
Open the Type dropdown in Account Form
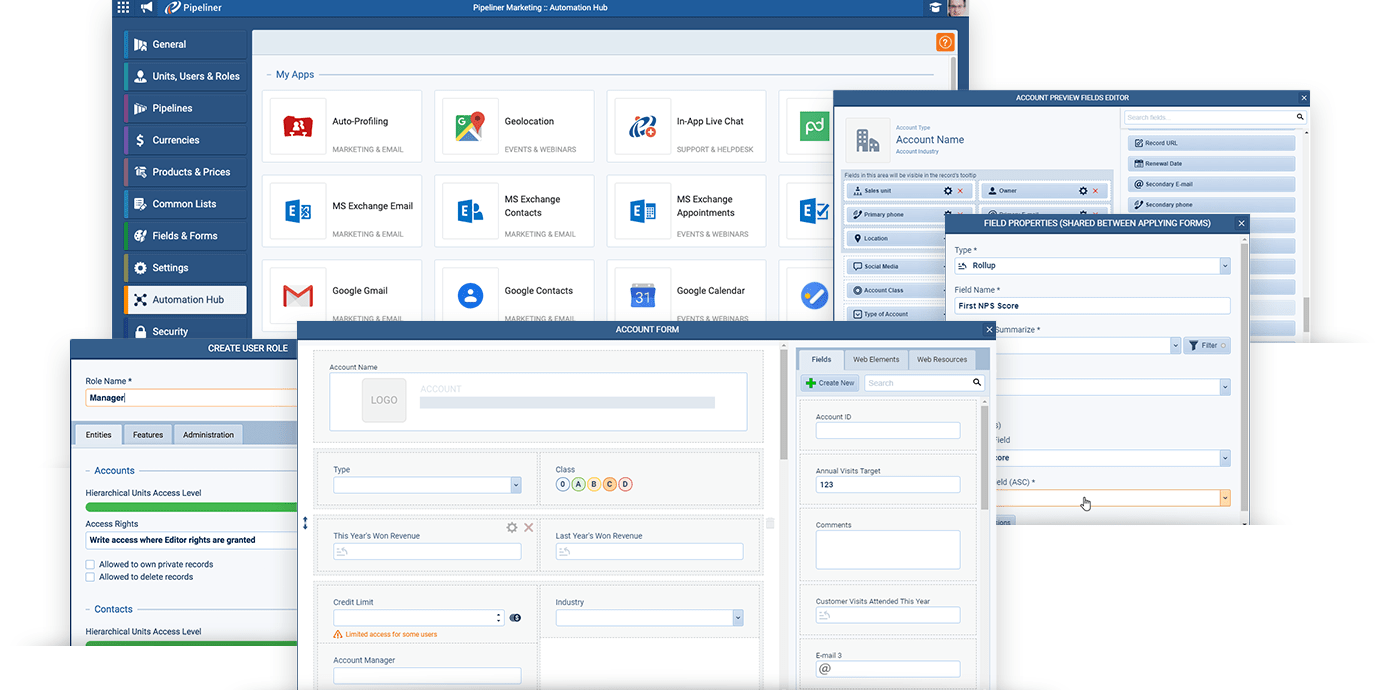point(516,485)
